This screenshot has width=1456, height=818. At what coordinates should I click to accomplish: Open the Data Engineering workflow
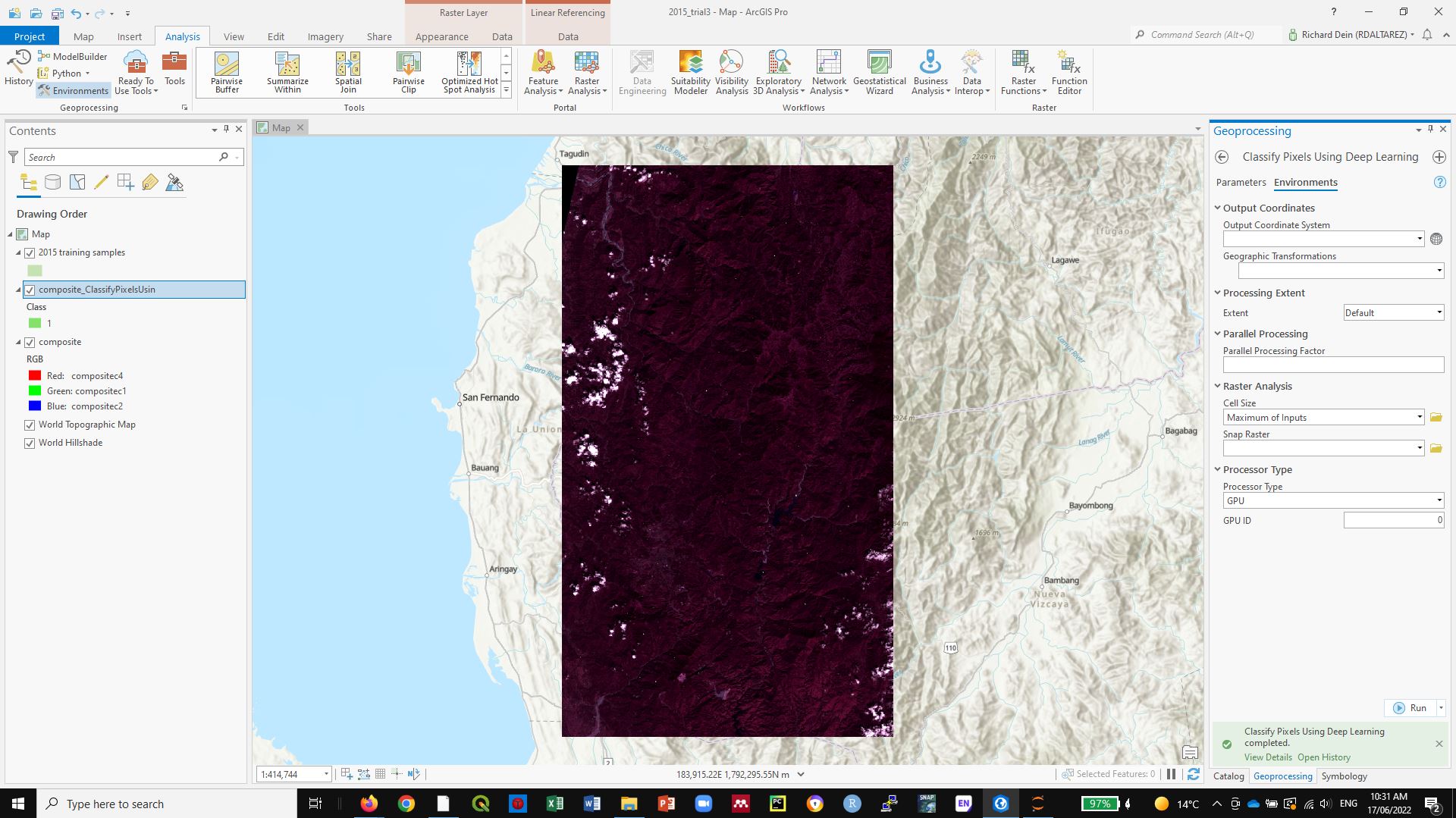(642, 72)
